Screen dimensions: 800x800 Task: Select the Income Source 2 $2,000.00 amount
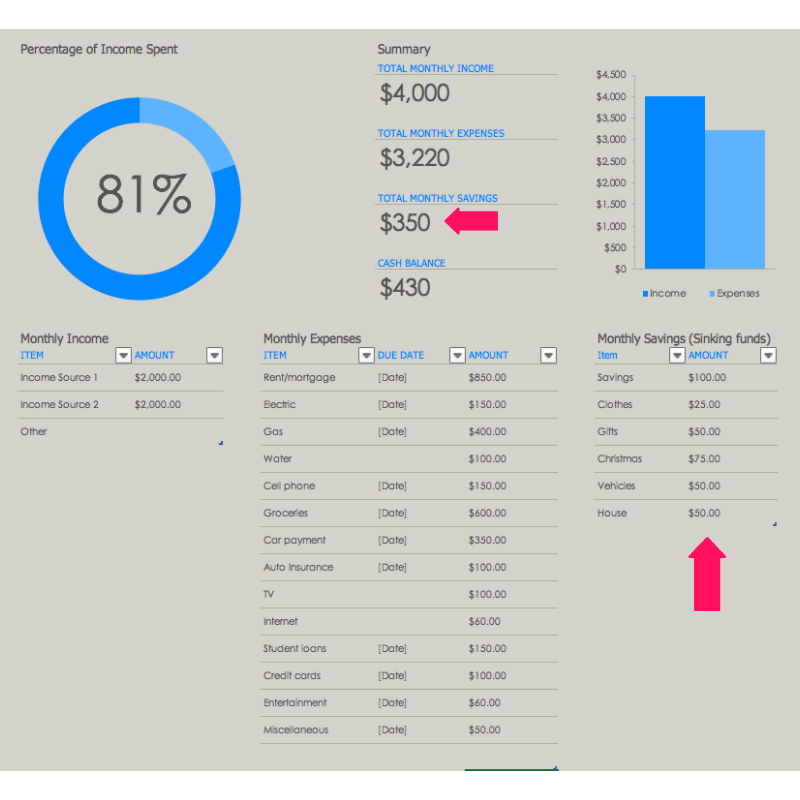pyautogui.click(x=158, y=405)
